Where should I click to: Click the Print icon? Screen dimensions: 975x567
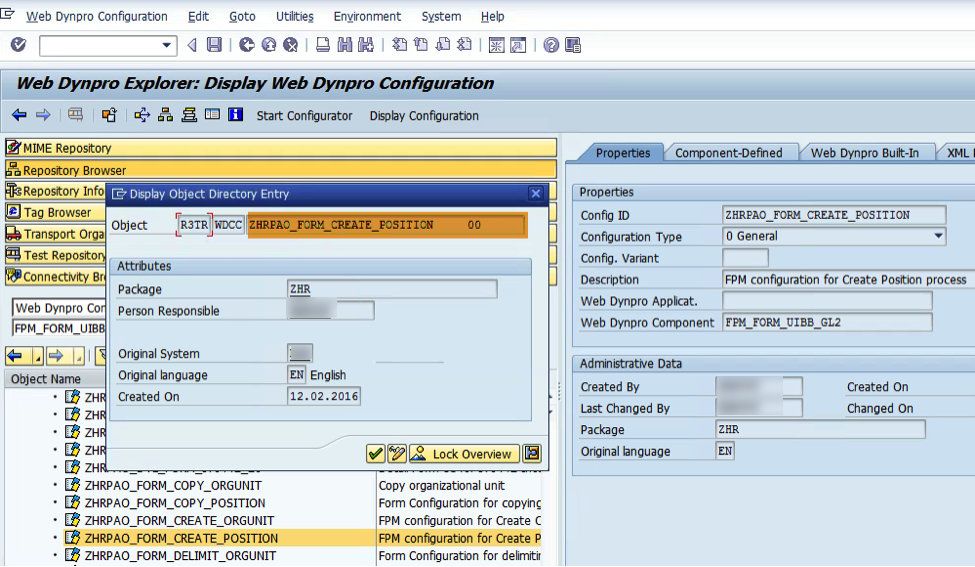323,45
